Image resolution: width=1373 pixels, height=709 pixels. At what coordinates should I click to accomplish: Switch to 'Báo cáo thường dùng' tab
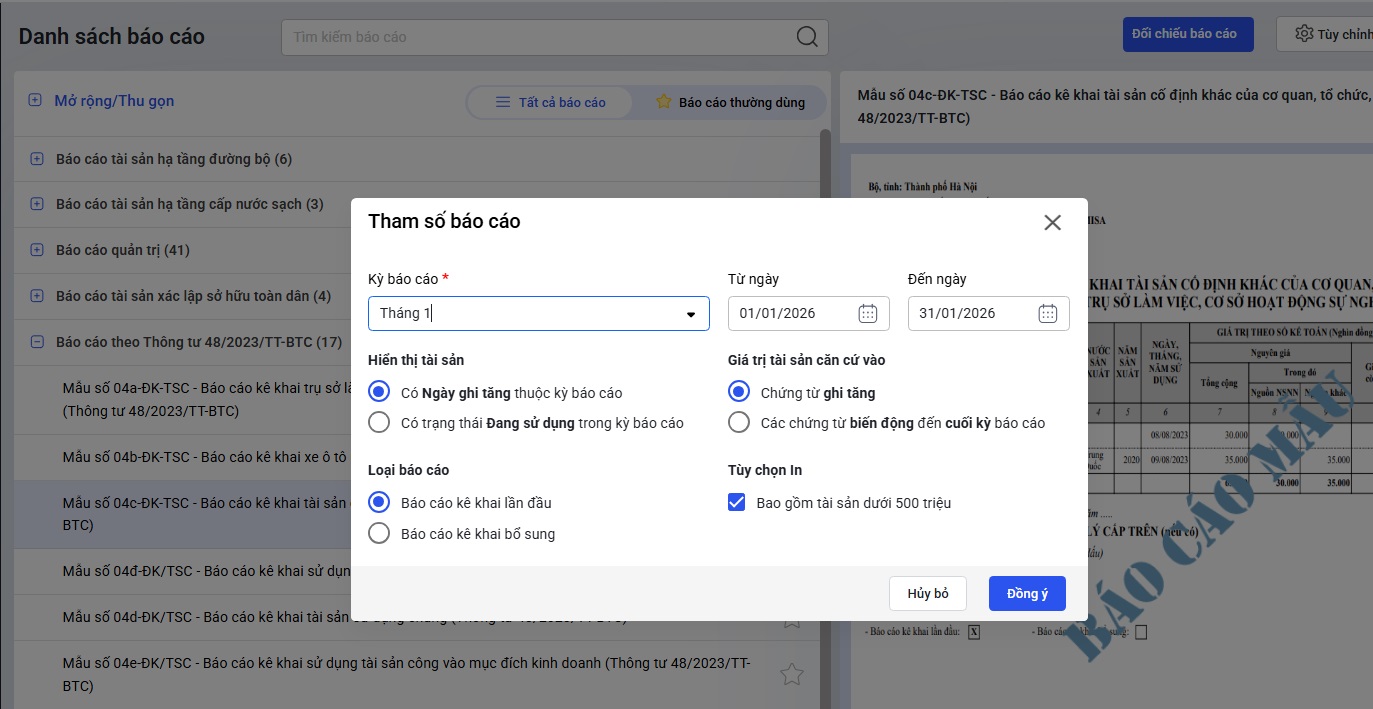pos(730,102)
